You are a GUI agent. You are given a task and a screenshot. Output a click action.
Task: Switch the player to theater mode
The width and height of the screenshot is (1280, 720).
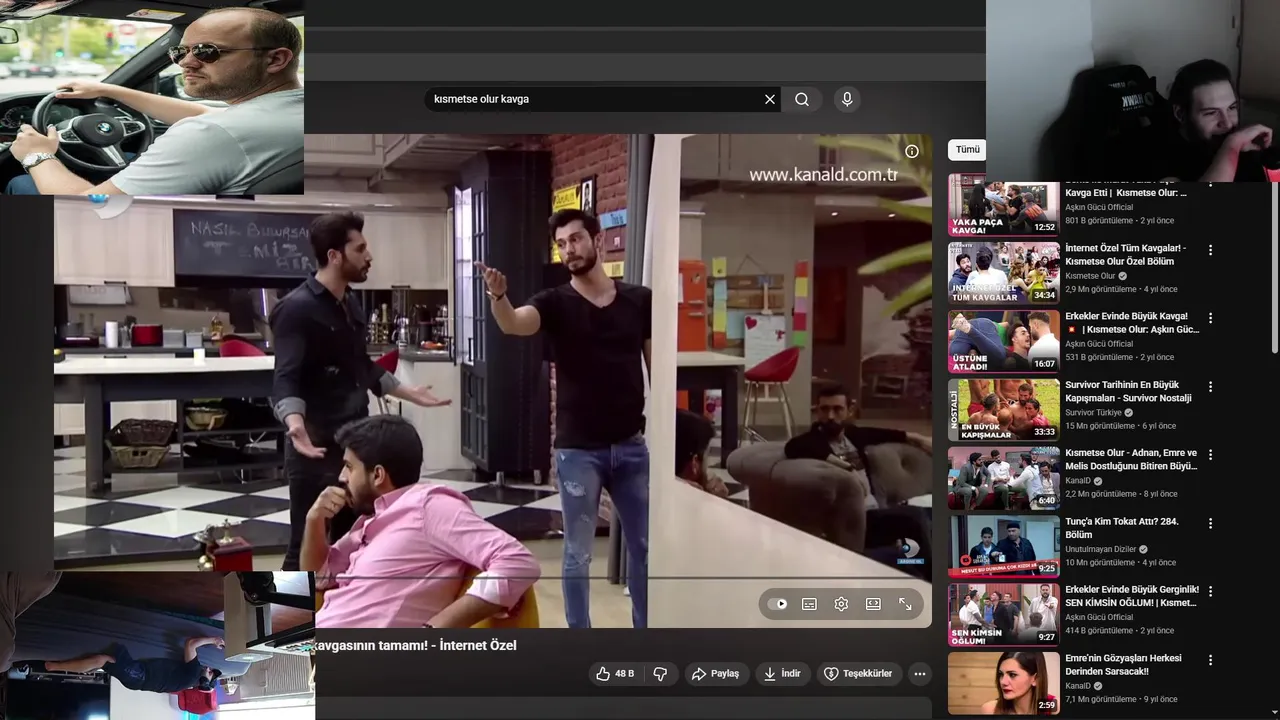click(873, 604)
